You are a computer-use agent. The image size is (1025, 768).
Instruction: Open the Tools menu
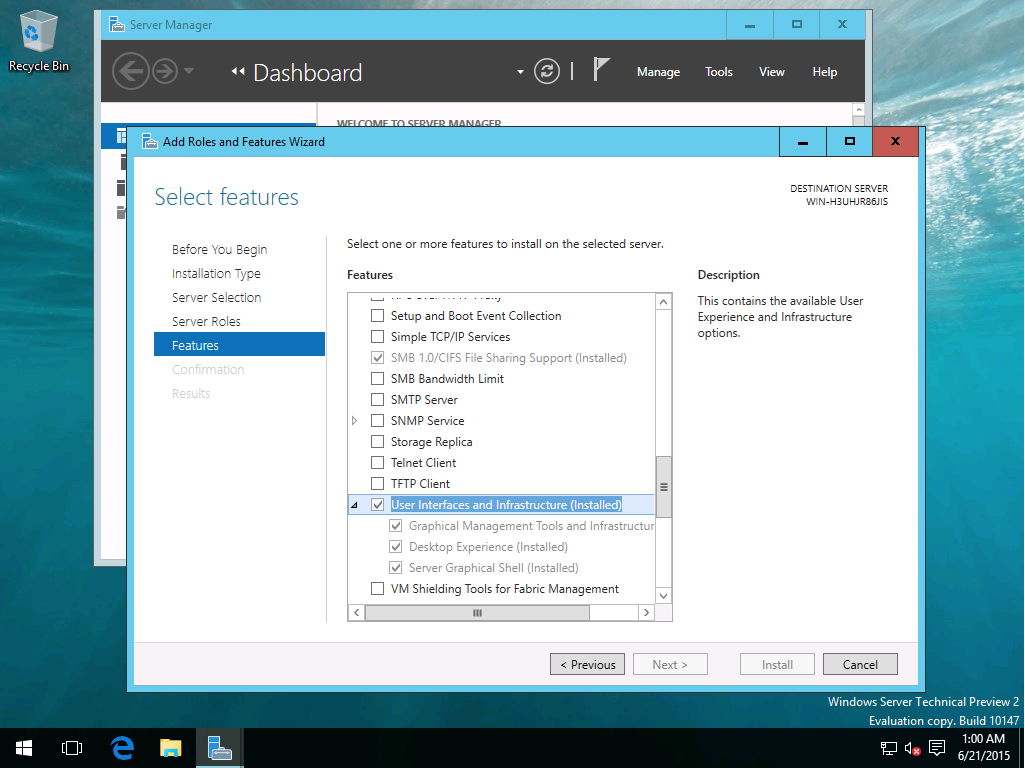coord(718,72)
